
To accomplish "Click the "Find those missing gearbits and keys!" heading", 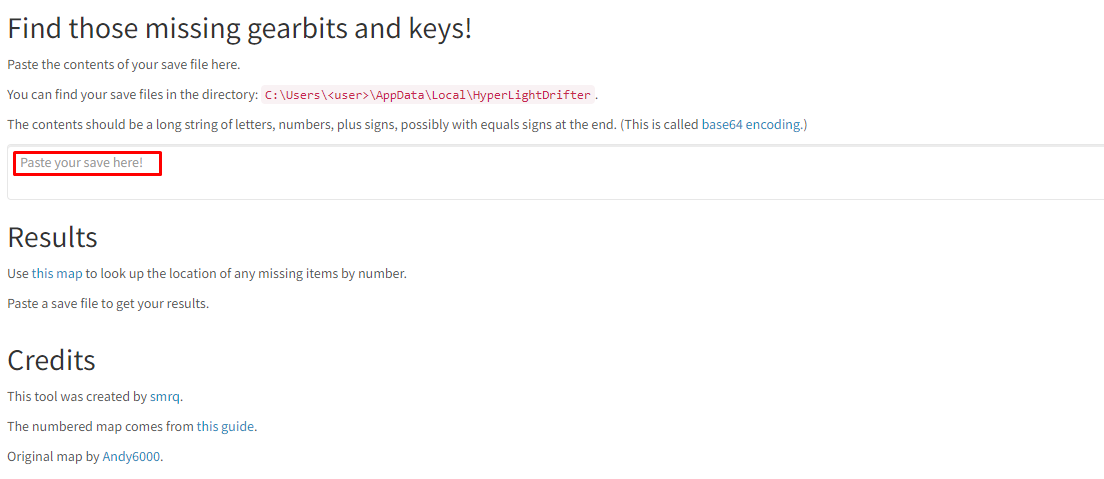I will [239, 28].
